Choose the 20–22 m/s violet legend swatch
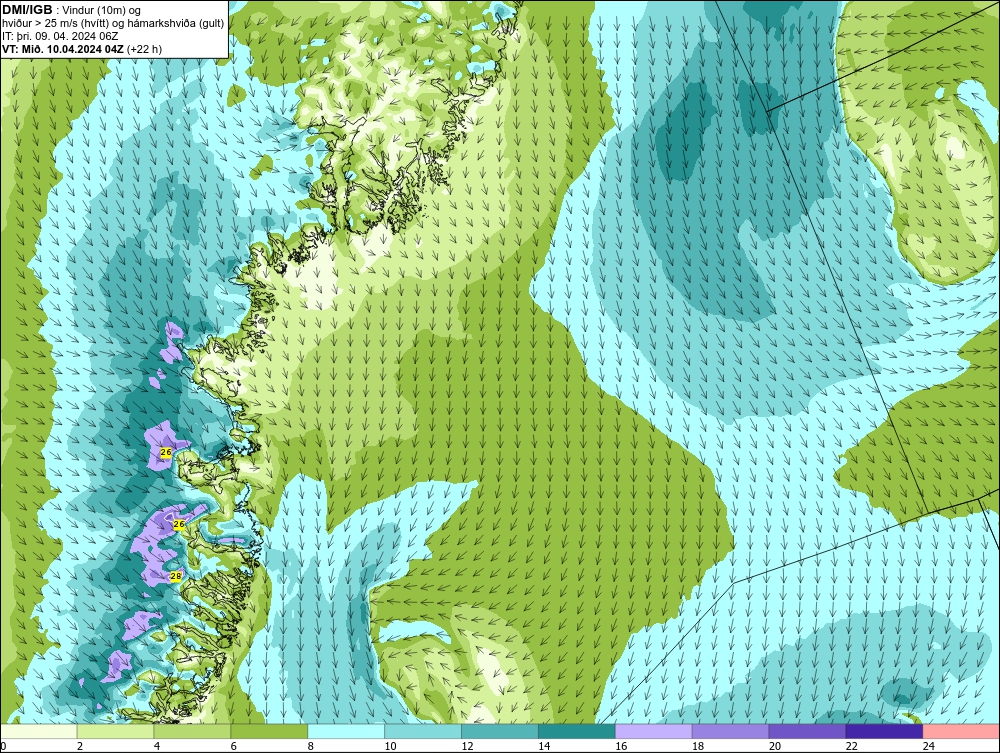1000x753 pixels. [807, 731]
